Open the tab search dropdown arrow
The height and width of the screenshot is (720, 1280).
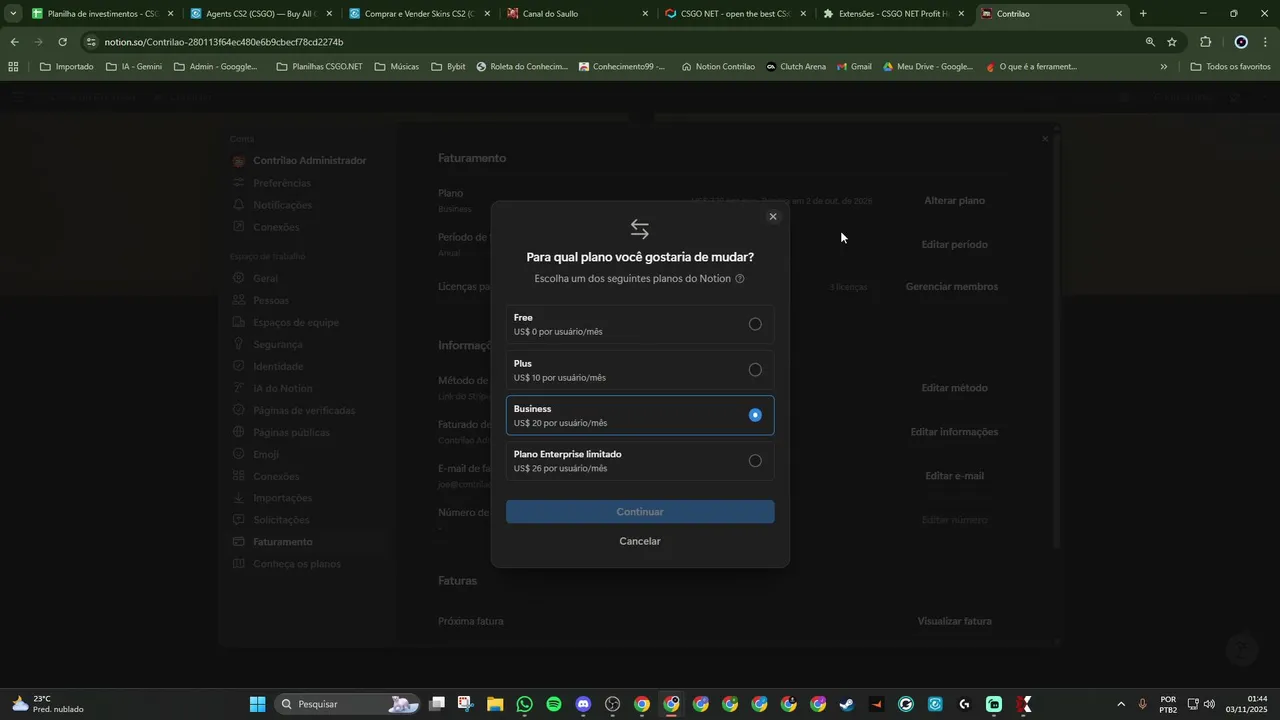click(x=13, y=14)
